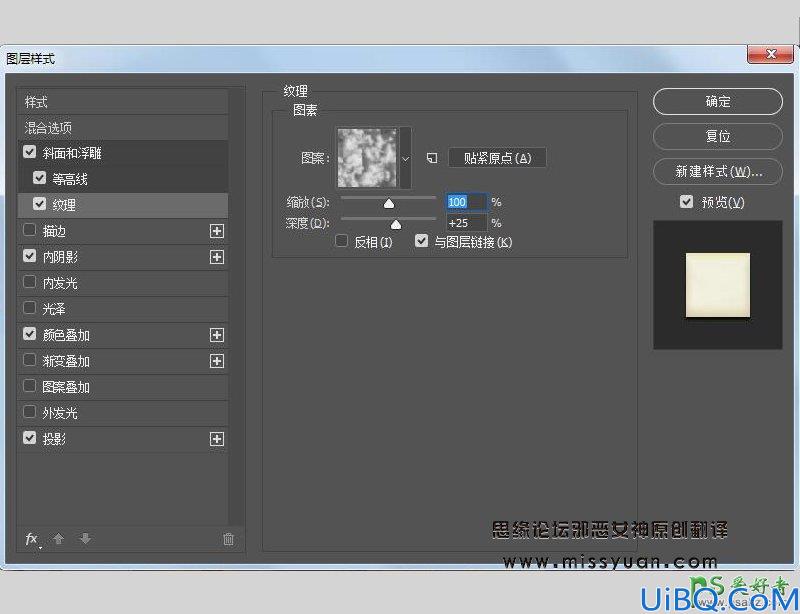Open the 外发光 settings row
The width and height of the screenshot is (800, 614).
[123, 413]
